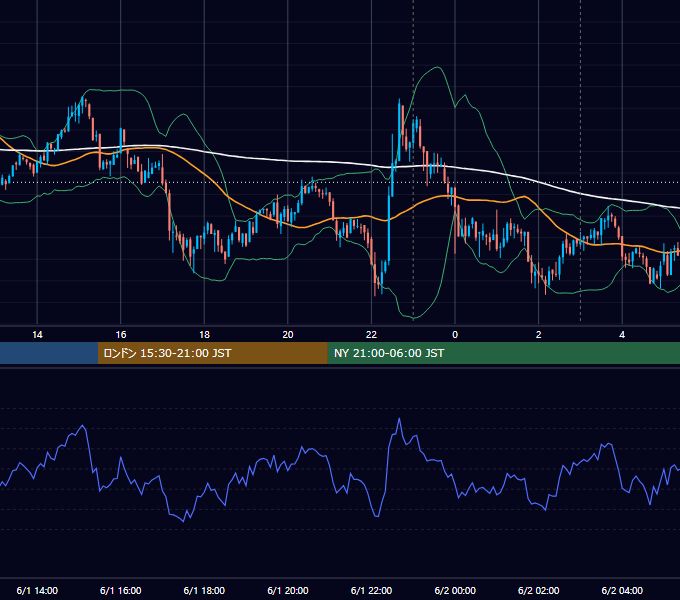Viewport: 680px width, 600px height.
Task: Click the blue session bar before London
Action: [x=49, y=353]
